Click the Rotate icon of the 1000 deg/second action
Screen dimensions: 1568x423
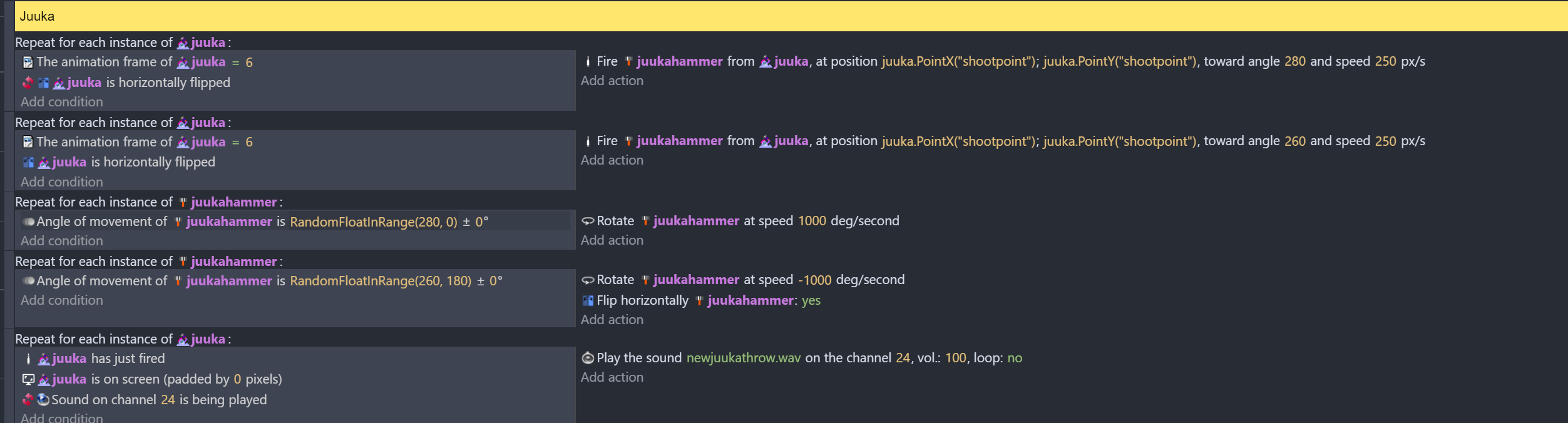[x=588, y=221]
